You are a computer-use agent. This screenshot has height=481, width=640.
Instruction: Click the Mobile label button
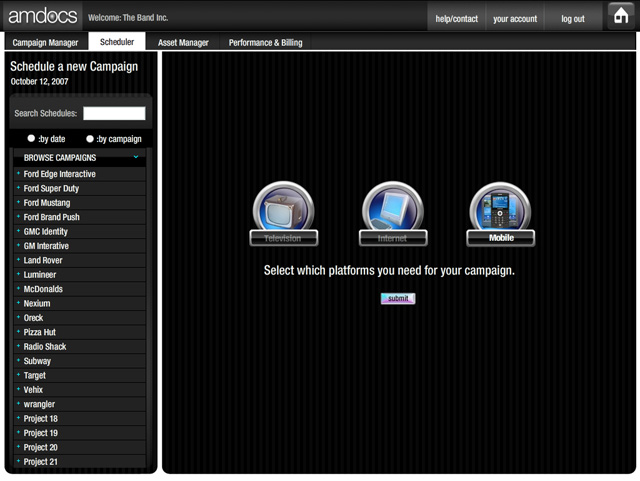click(501, 238)
